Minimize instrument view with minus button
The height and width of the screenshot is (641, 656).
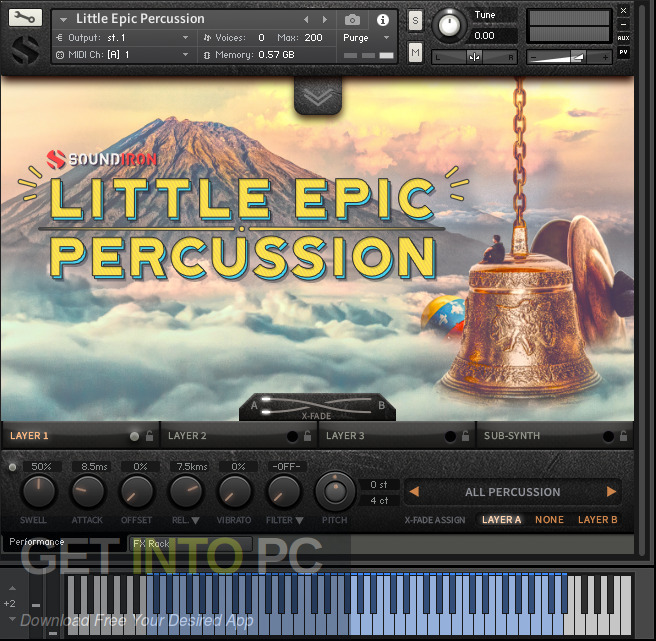(623, 24)
